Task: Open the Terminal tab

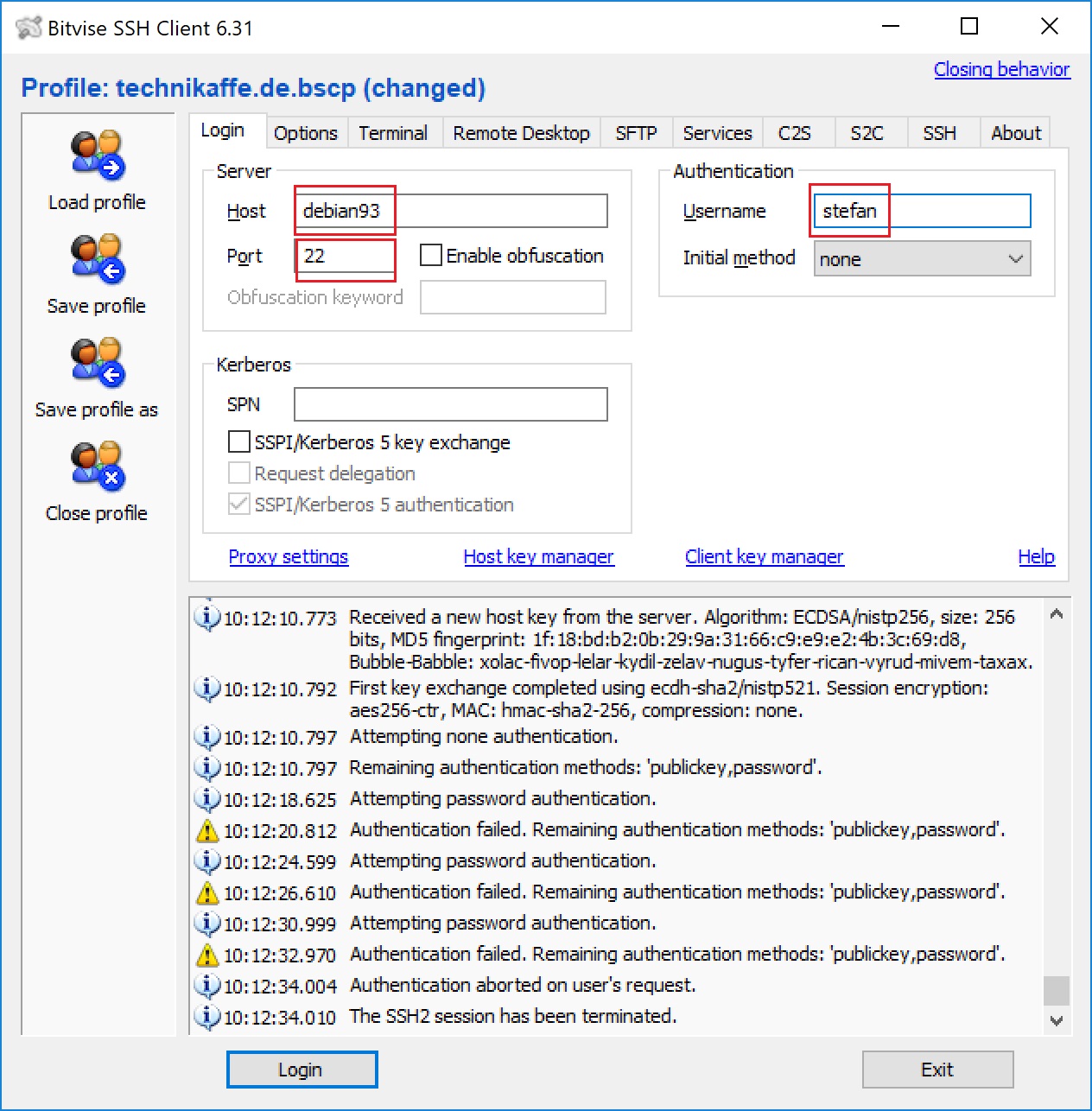Action: click(x=393, y=133)
